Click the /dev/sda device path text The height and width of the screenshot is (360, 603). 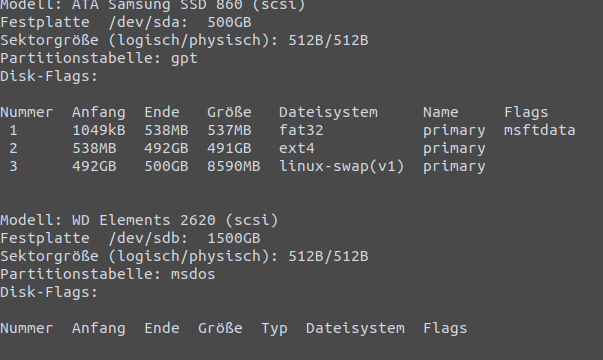click(148, 22)
